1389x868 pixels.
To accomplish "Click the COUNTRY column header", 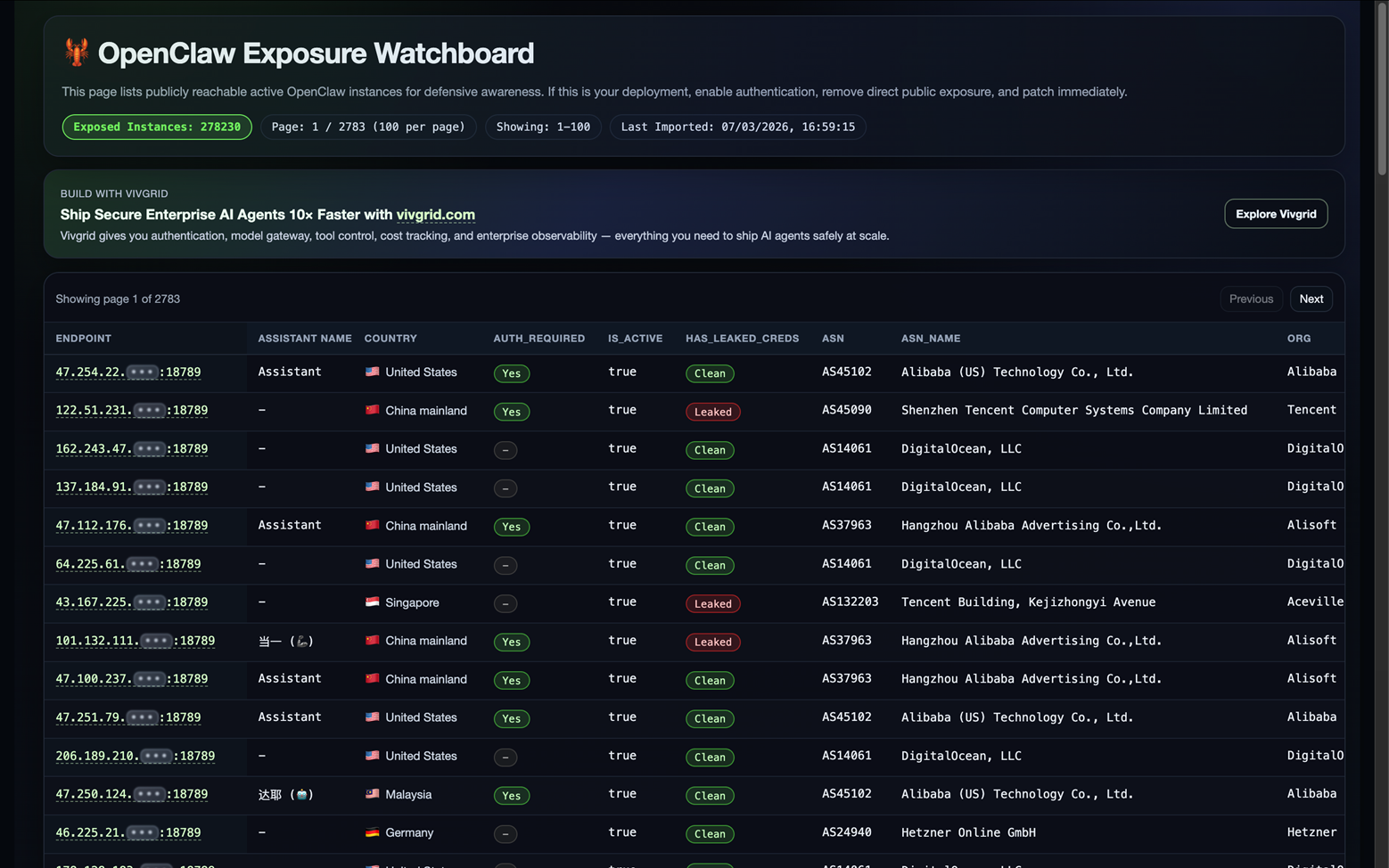I will tap(390, 339).
